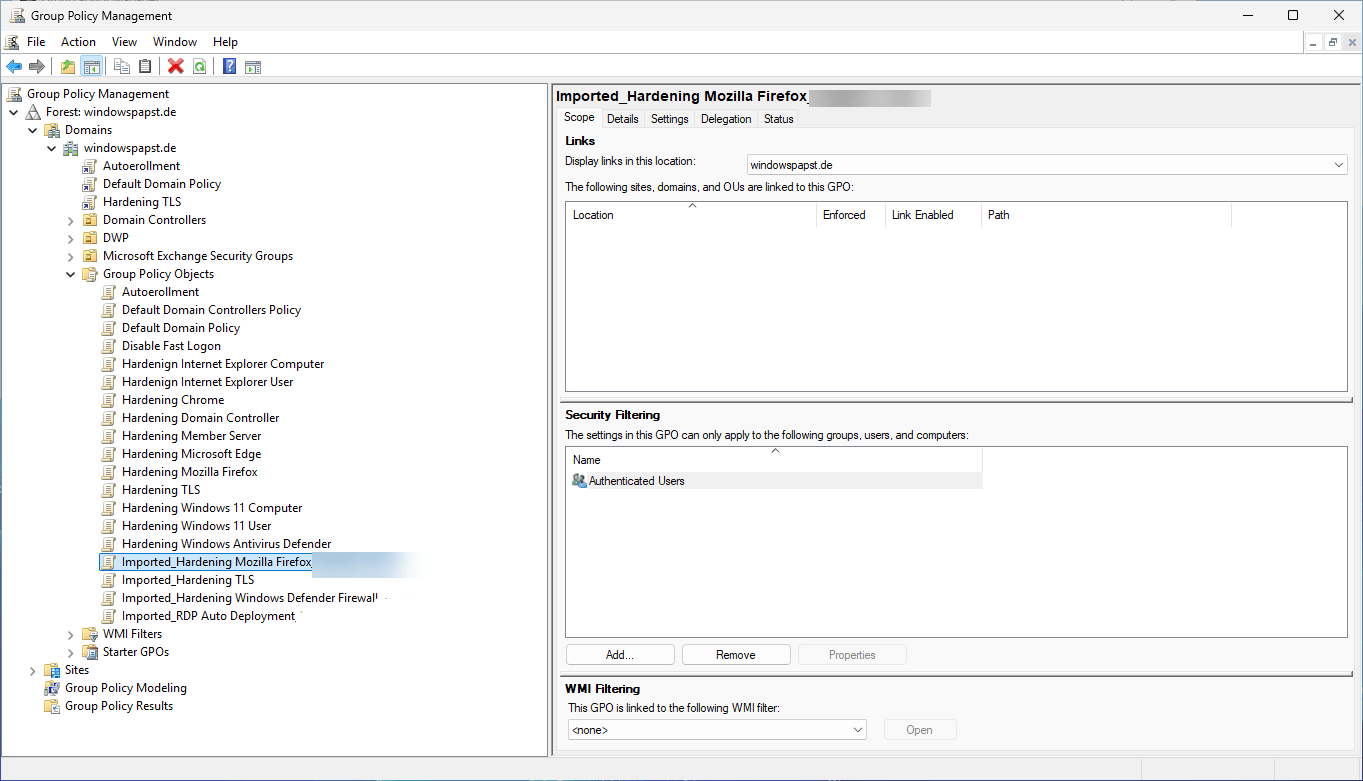This screenshot has height=781, width=1363.
Task: Open the Display links location dropdown
Action: (1339, 165)
